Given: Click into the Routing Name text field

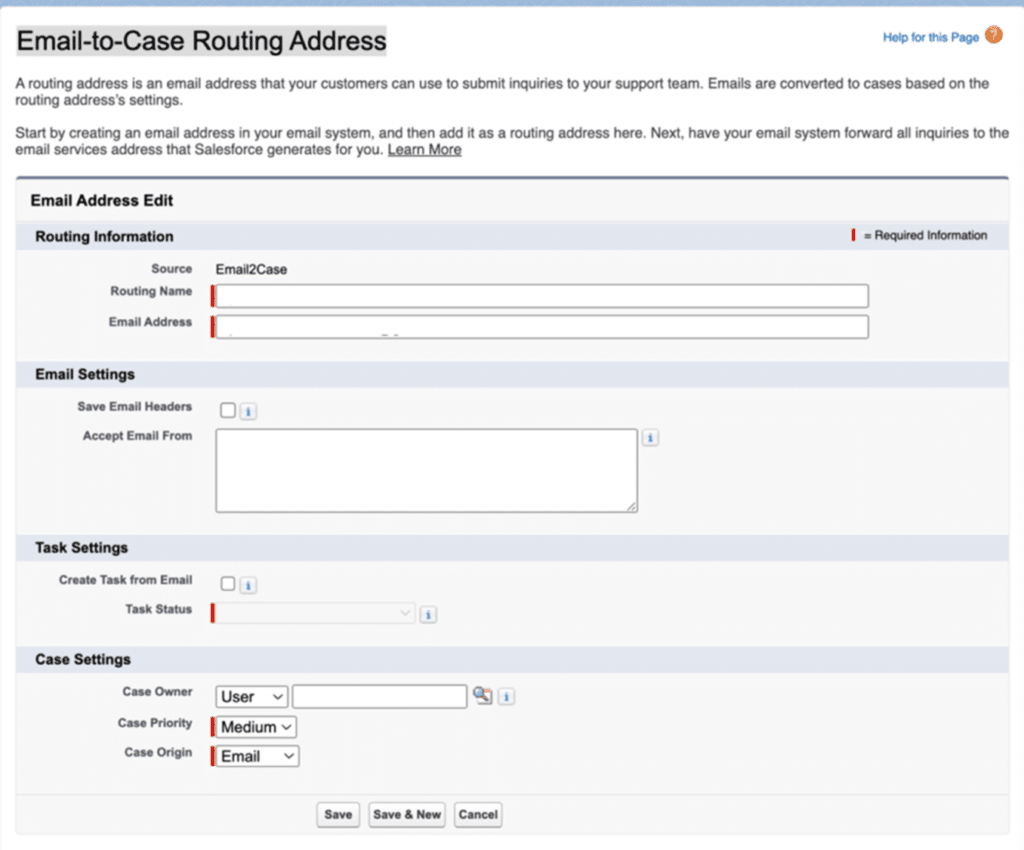Looking at the screenshot, I should [x=542, y=296].
